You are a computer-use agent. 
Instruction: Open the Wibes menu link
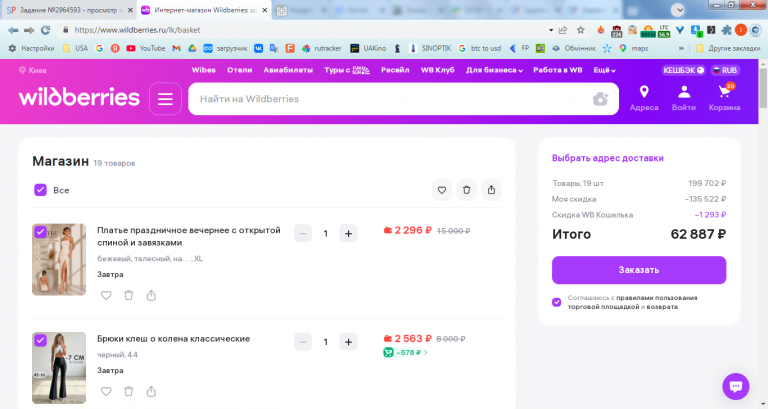[203, 70]
